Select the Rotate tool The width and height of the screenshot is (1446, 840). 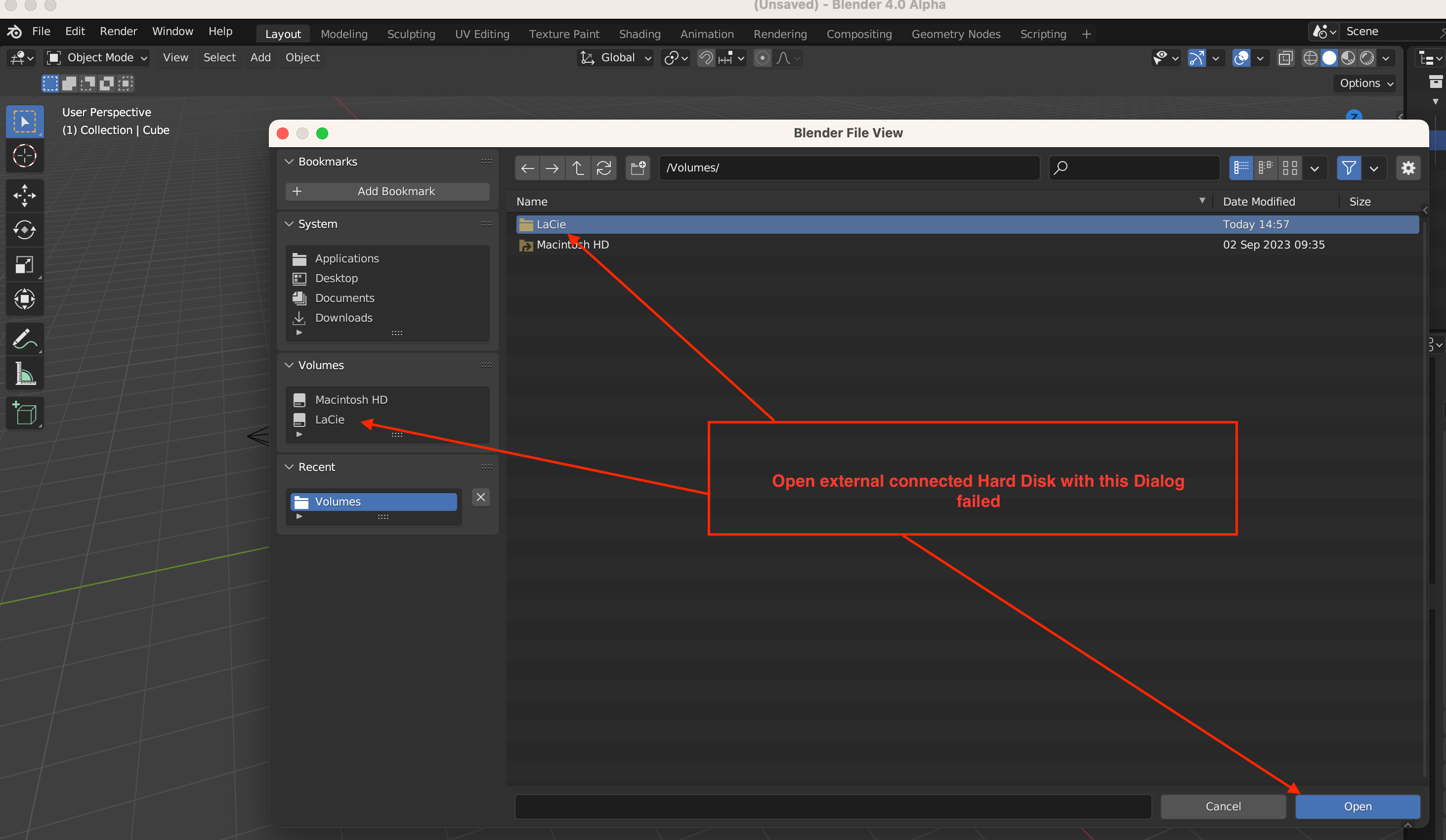pos(24,230)
